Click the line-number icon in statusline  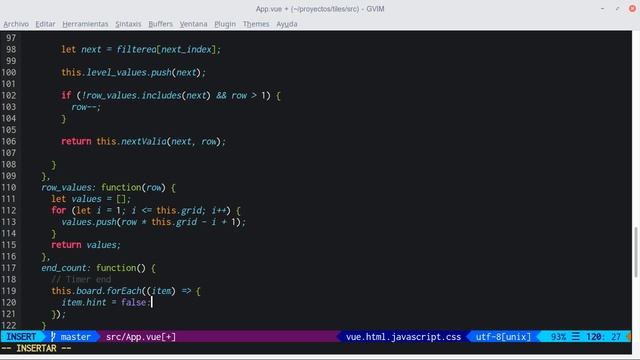(x=576, y=337)
